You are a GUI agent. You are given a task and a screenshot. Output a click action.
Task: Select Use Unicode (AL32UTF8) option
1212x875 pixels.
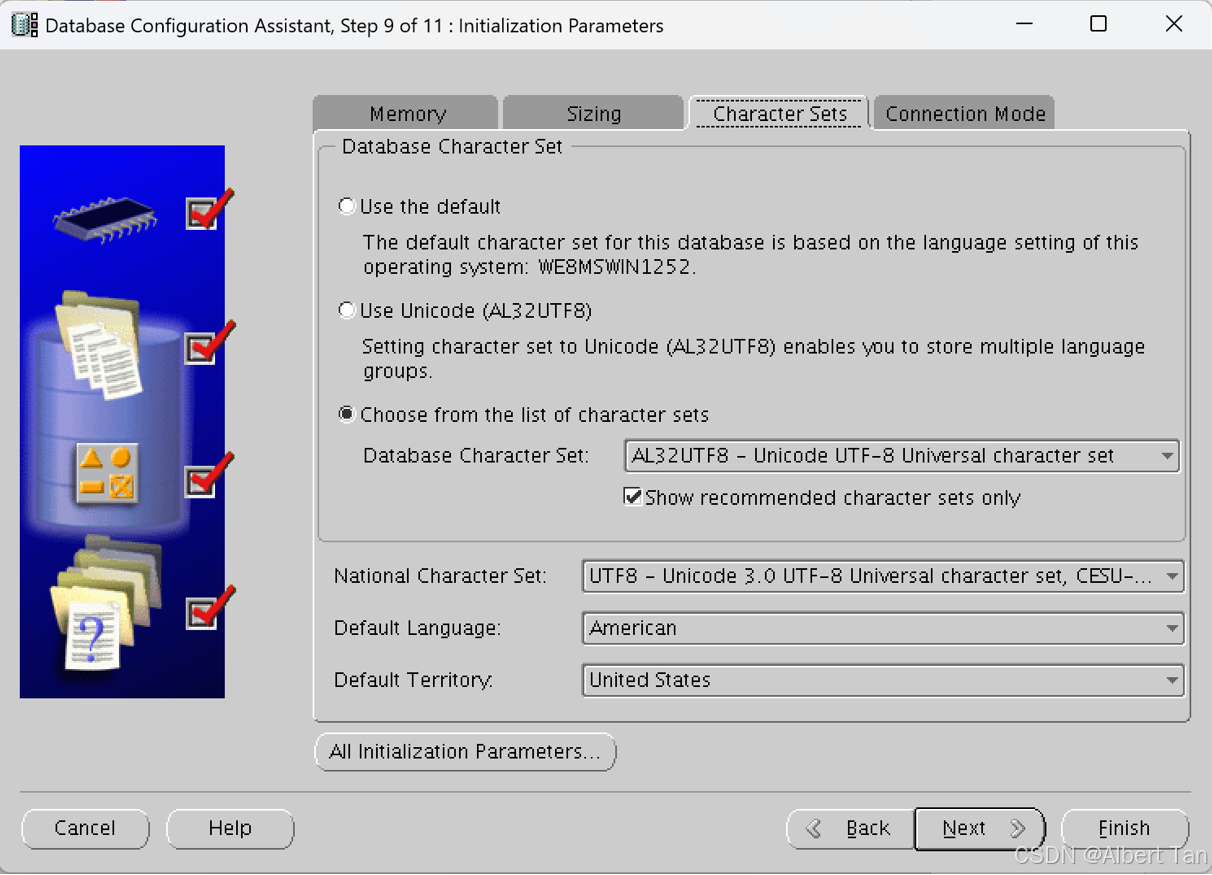(347, 310)
